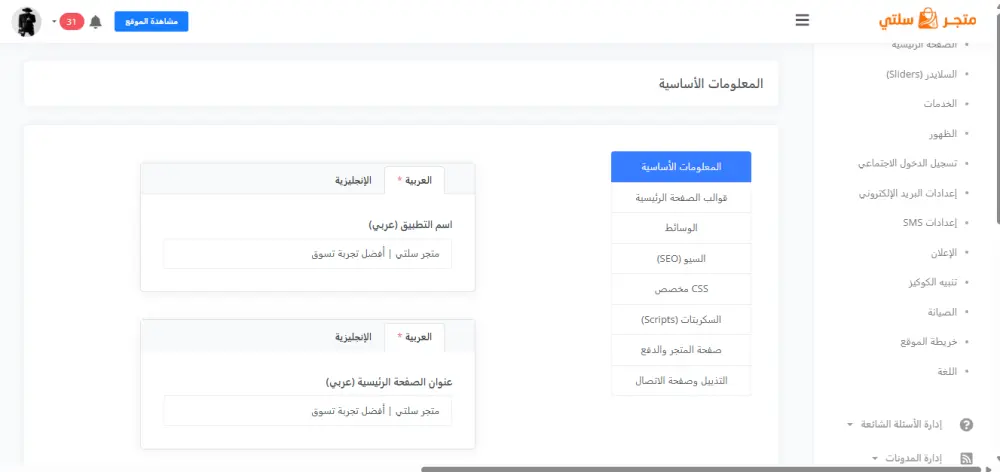This screenshot has height=472, width=1000.
Task: Open تنبيه الكوكيز sidebar link
Action: point(933,283)
